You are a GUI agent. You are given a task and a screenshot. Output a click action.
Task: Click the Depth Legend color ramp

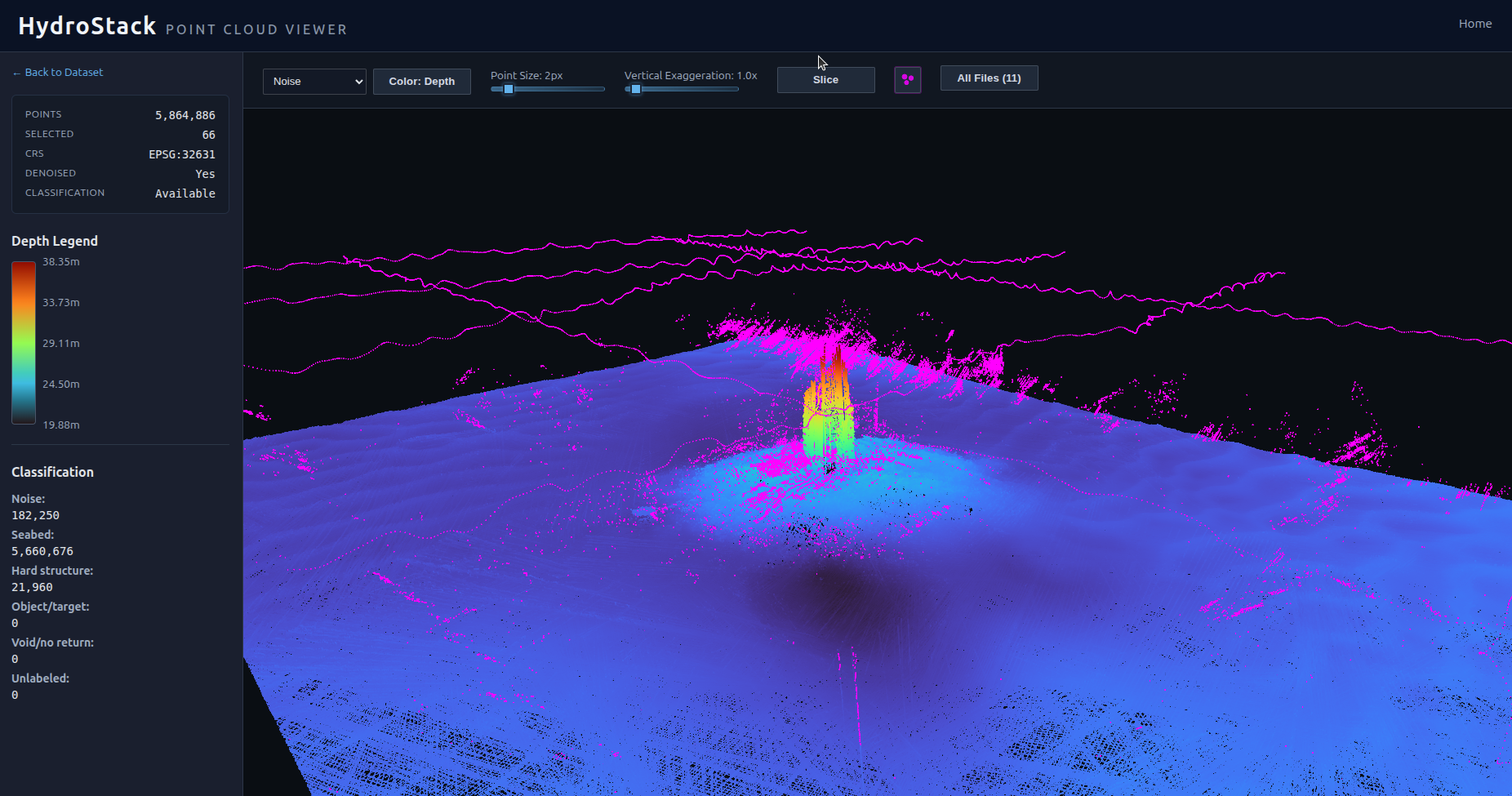[x=23, y=343]
